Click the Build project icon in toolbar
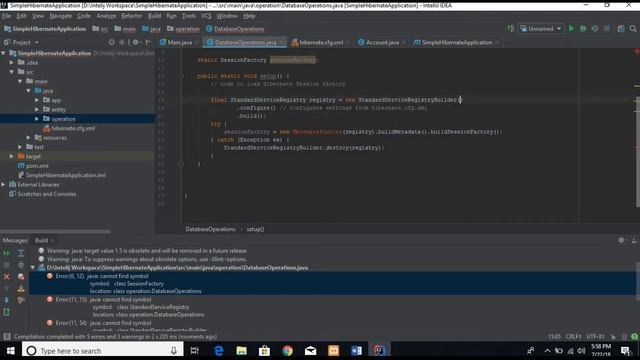The width and height of the screenshot is (640, 360). [x=511, y=29]
